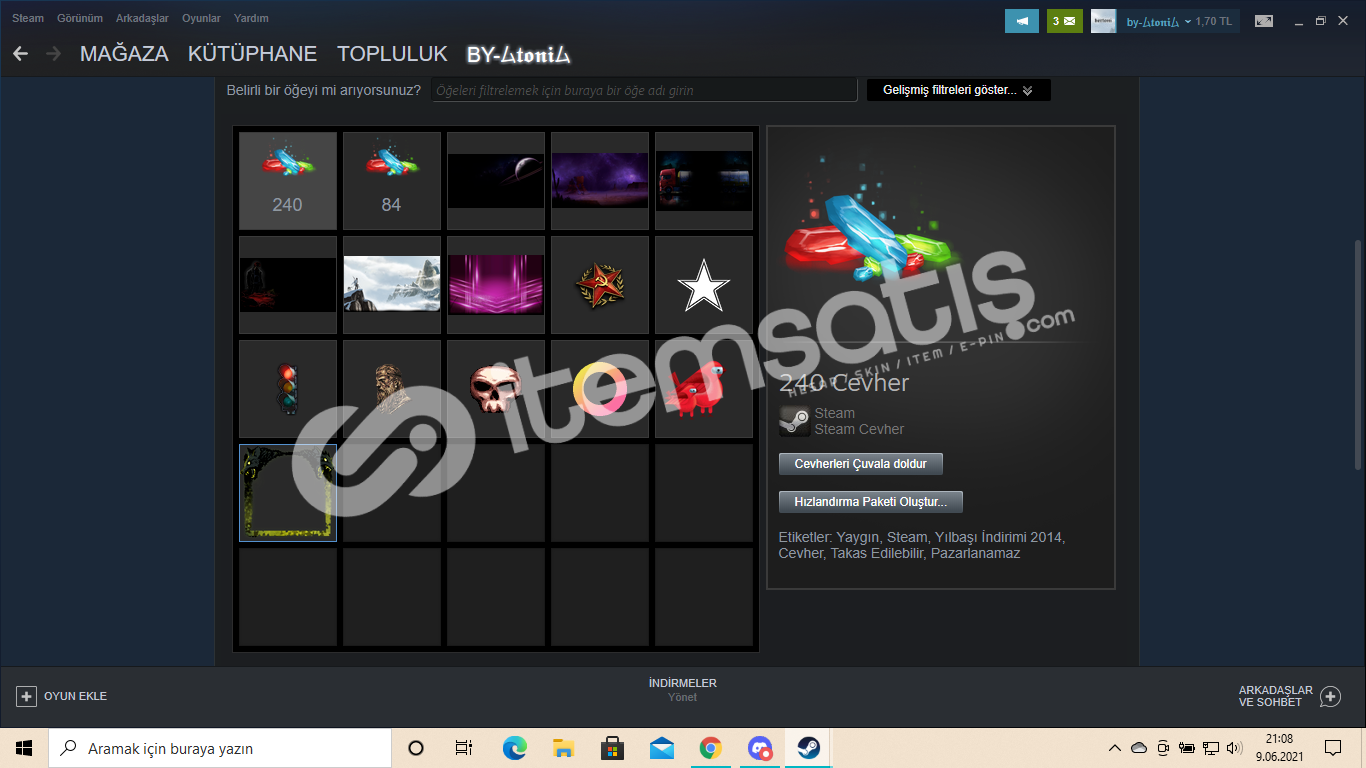The height and width of the screenshot is (768, 1366).
Task: Click Hızlandırma Paketi Oluştur button
Action: [x=871, y=502]
